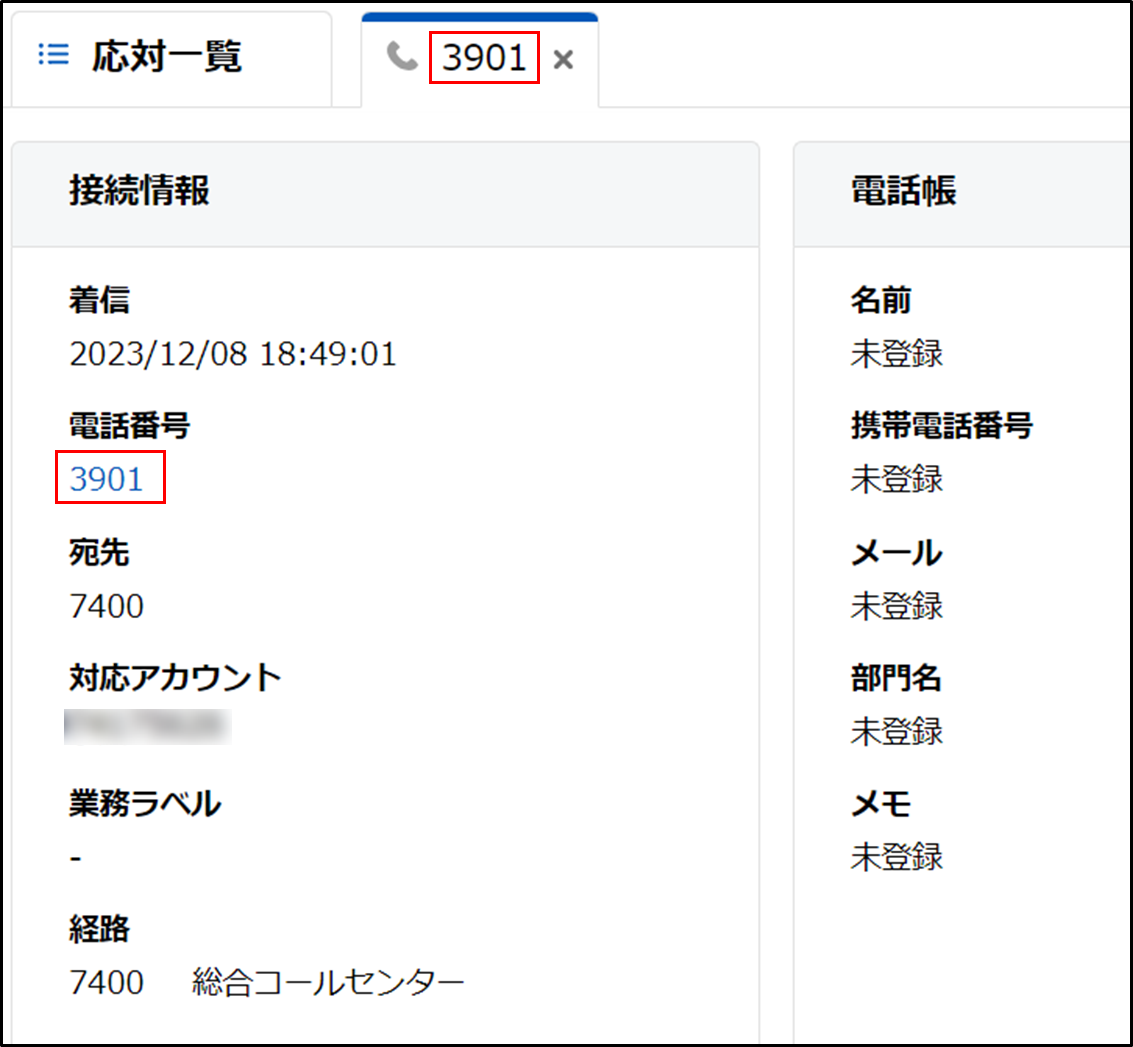Click the 経路 field label

click(x=99, y=930)
